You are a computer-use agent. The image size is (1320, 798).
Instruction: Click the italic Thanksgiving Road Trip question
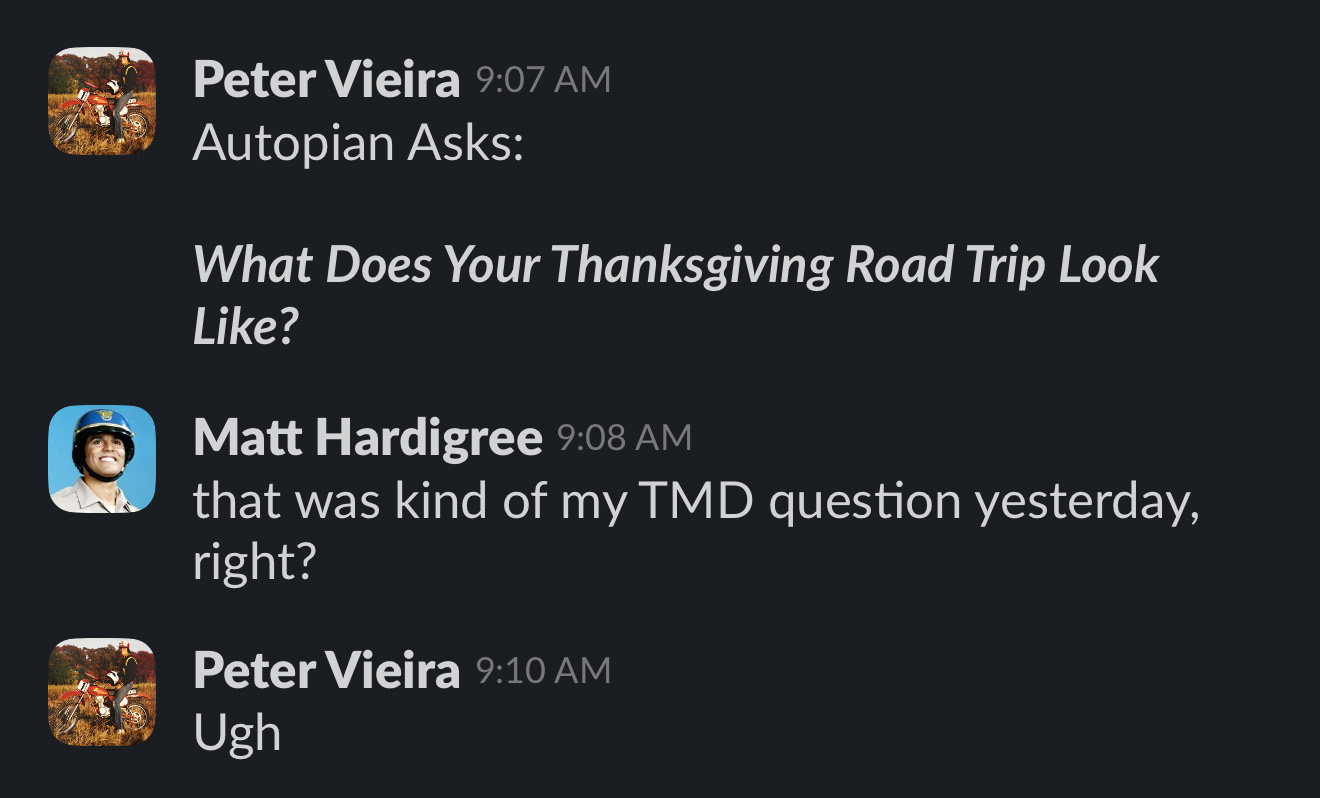(675, 266)
